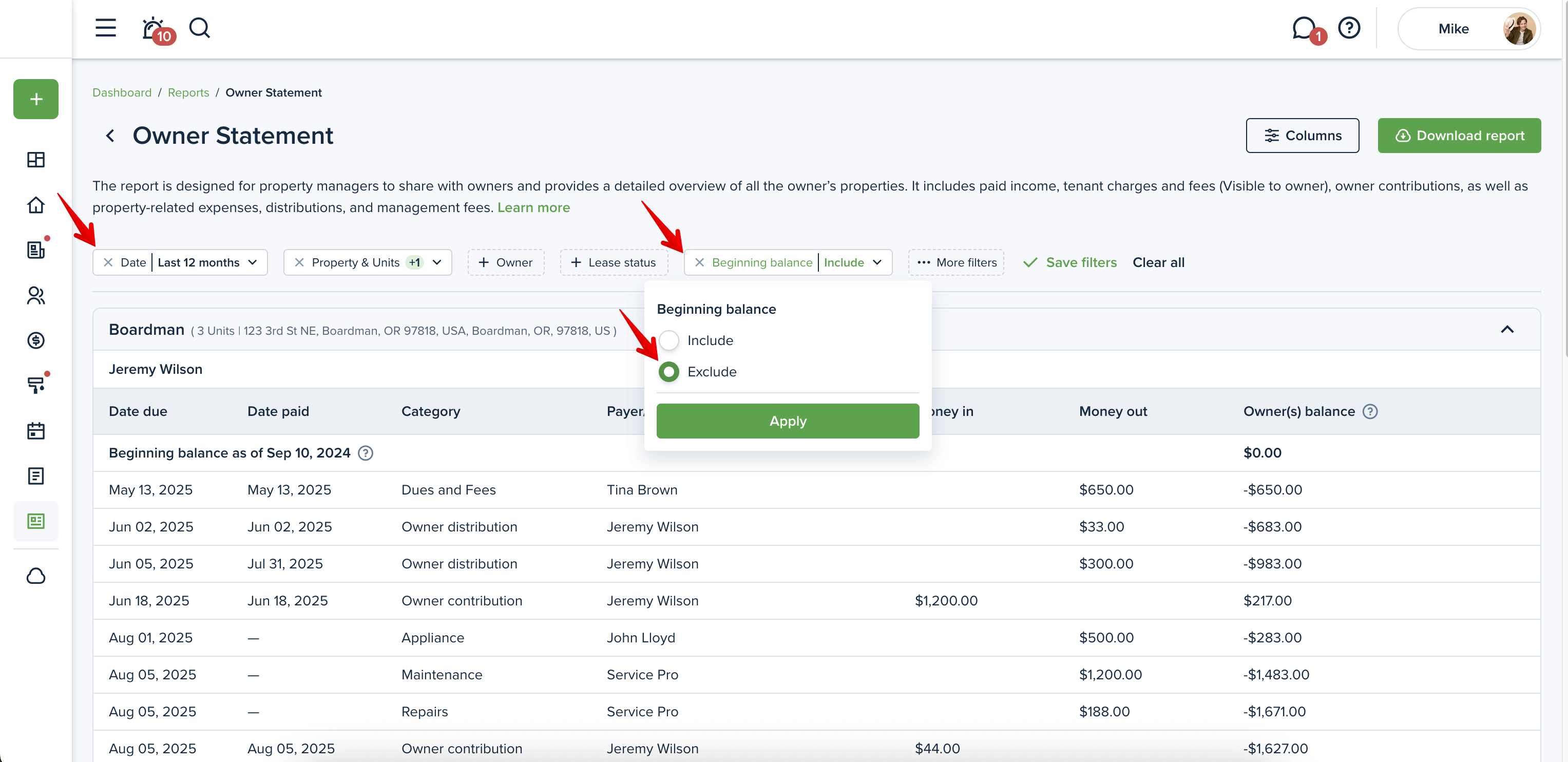The image size is (1568, 762).
Task: Click the Dues and Fees row category
Action: 449,490
